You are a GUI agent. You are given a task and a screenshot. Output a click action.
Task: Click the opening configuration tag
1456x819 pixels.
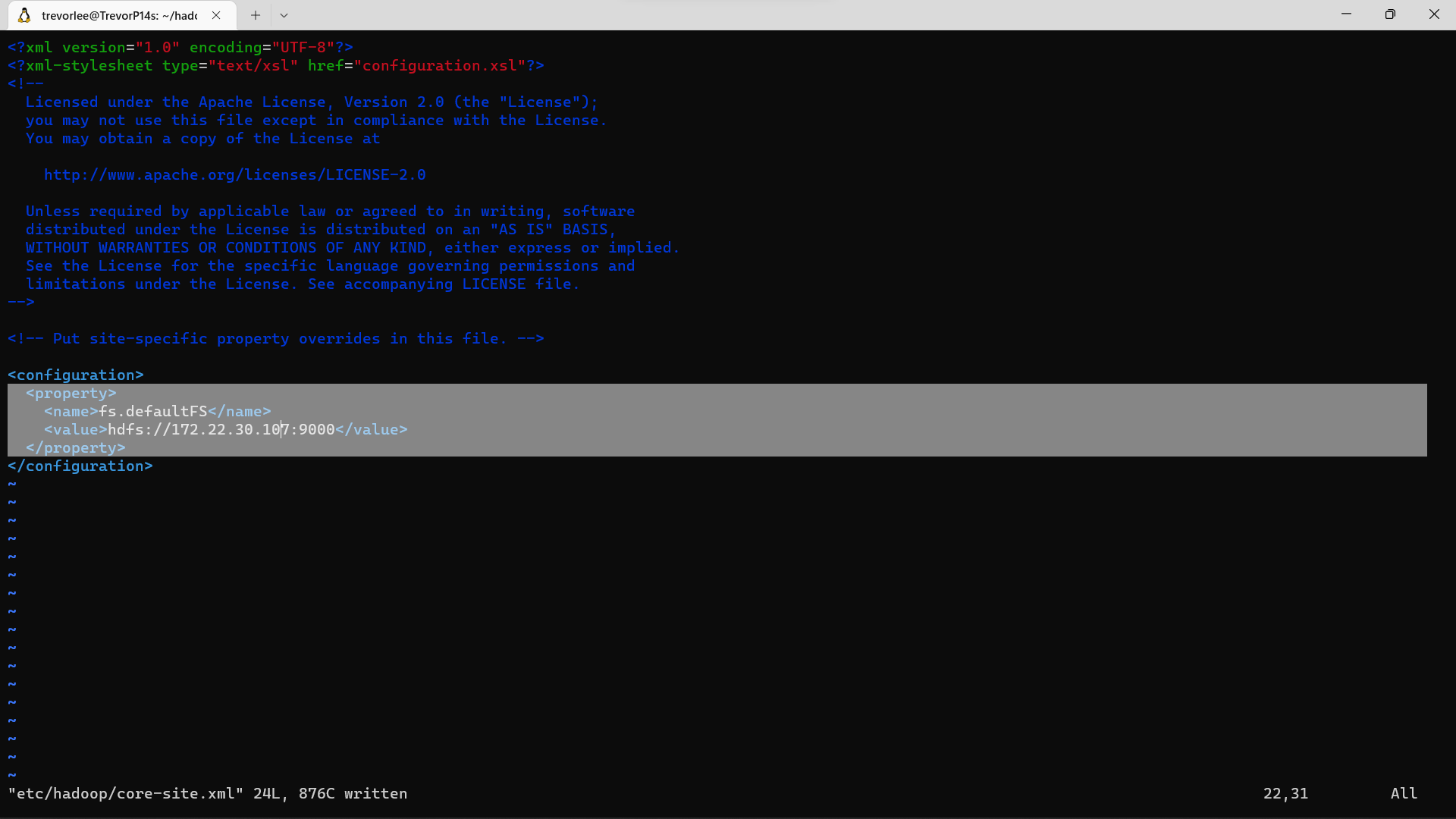[75, 374]
